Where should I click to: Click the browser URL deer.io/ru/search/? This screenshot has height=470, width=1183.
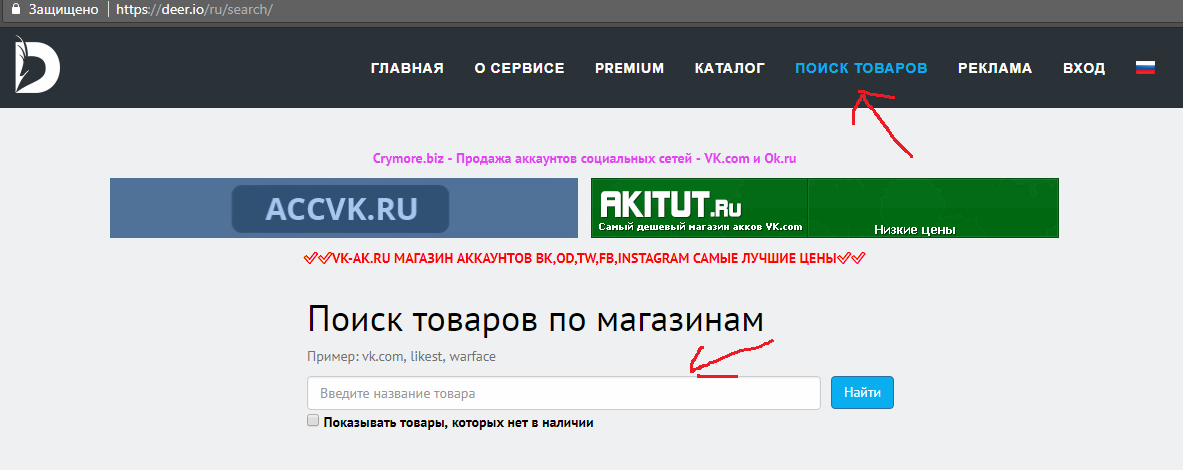pos(194,11)
